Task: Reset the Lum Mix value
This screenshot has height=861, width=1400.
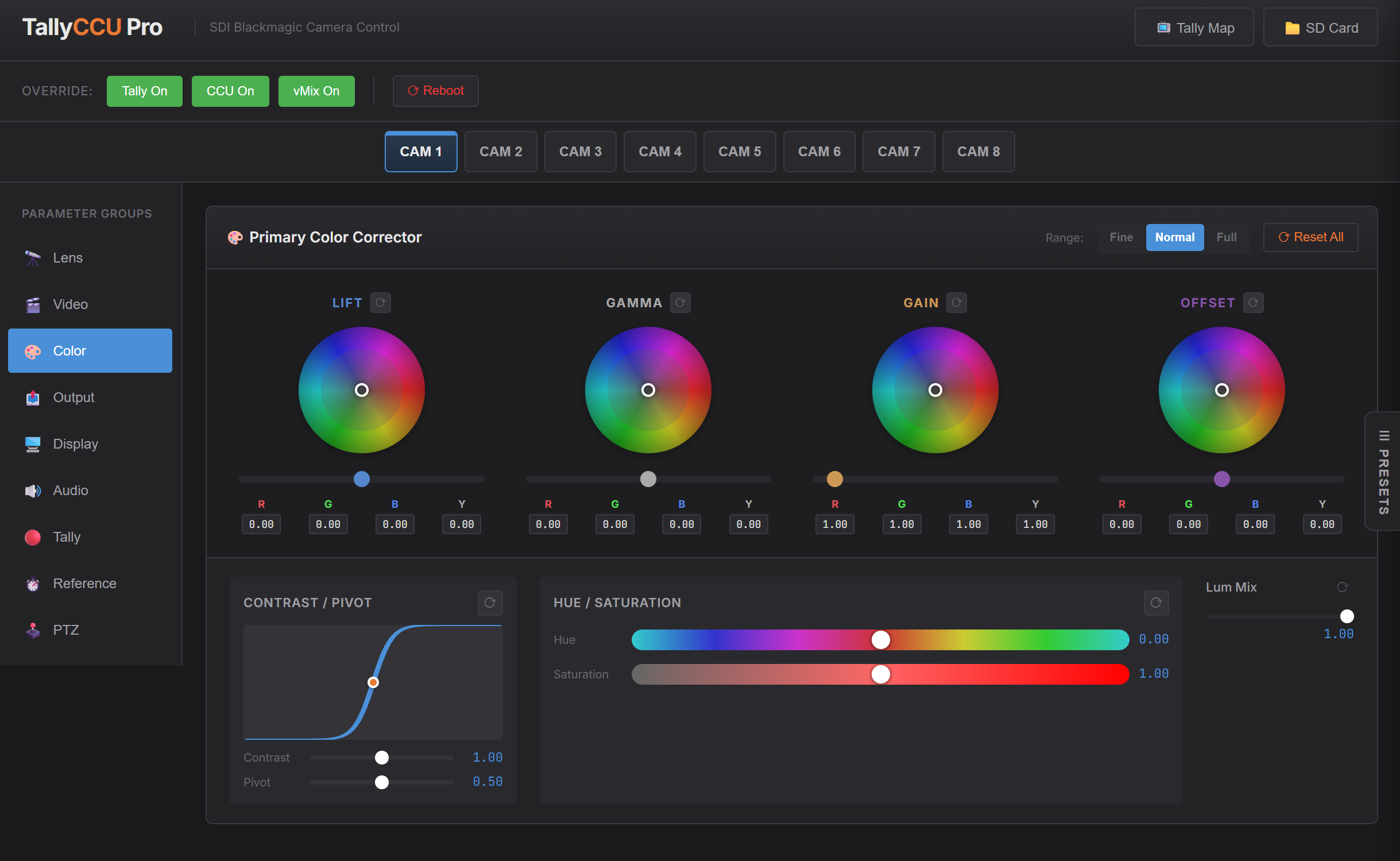Action: coord(1342,587)
